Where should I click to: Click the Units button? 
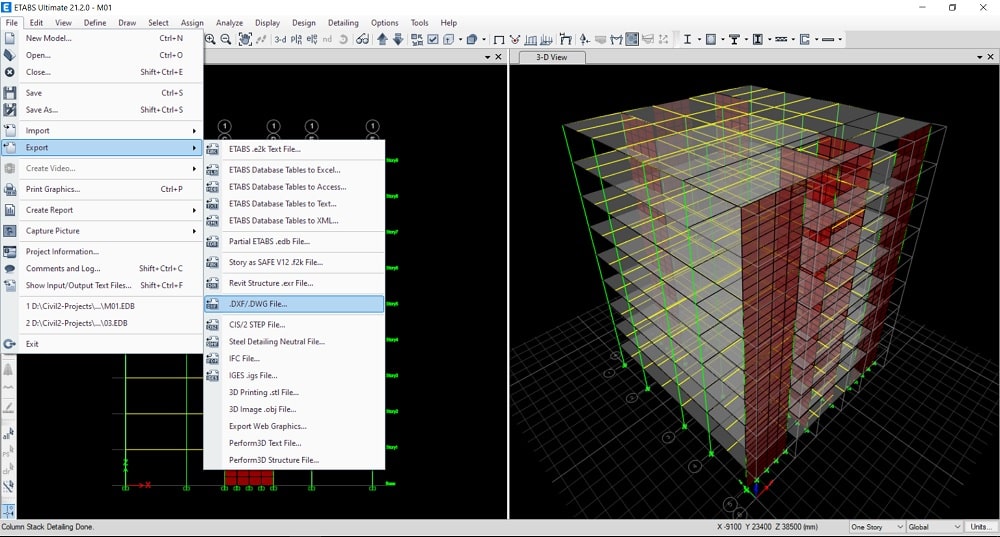pyautogui.click(x=980, y=527)
